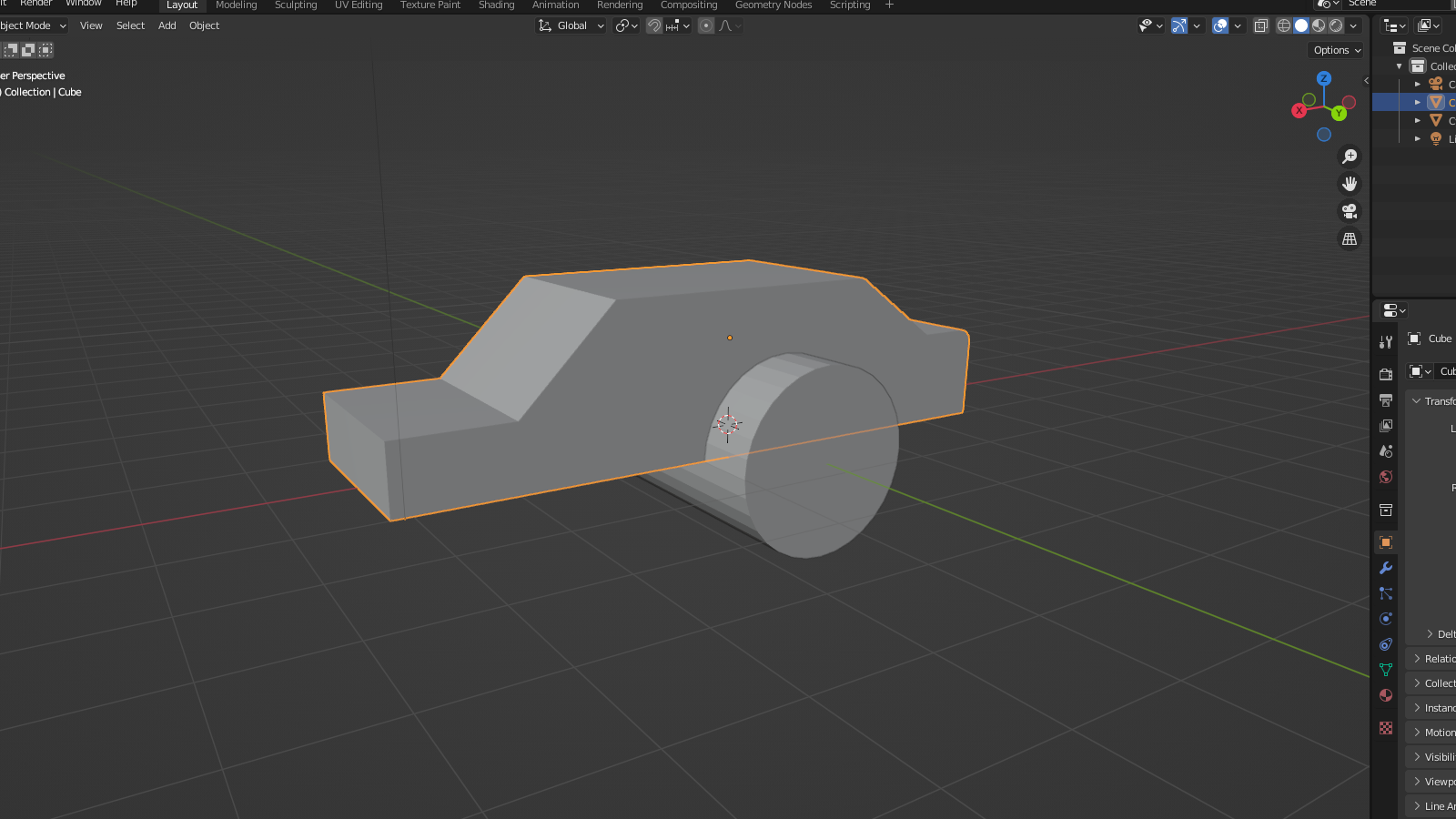This screenshot has width=1456, height=819.
Task: Open the Object menu
Action: point(205,25)
